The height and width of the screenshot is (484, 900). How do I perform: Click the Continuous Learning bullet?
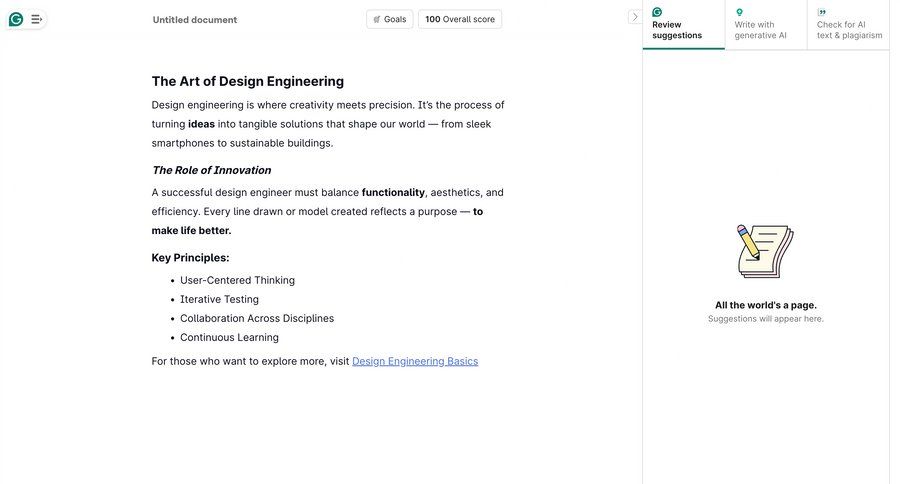click(230, 337)
